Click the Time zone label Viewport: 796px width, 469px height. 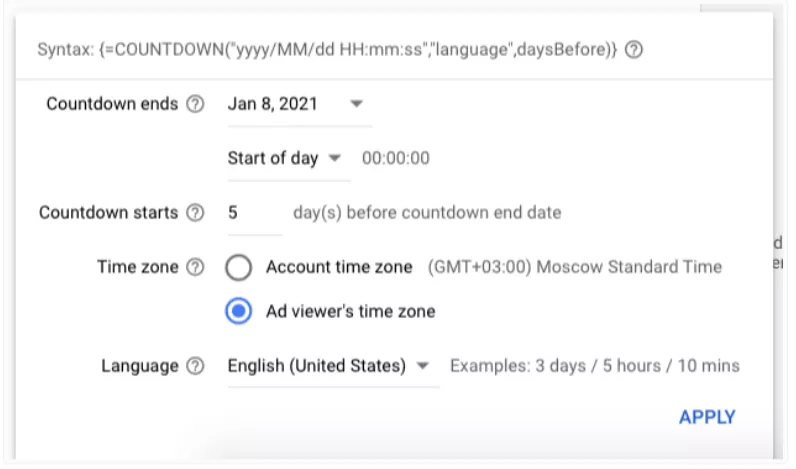click(x=138, y=267)
